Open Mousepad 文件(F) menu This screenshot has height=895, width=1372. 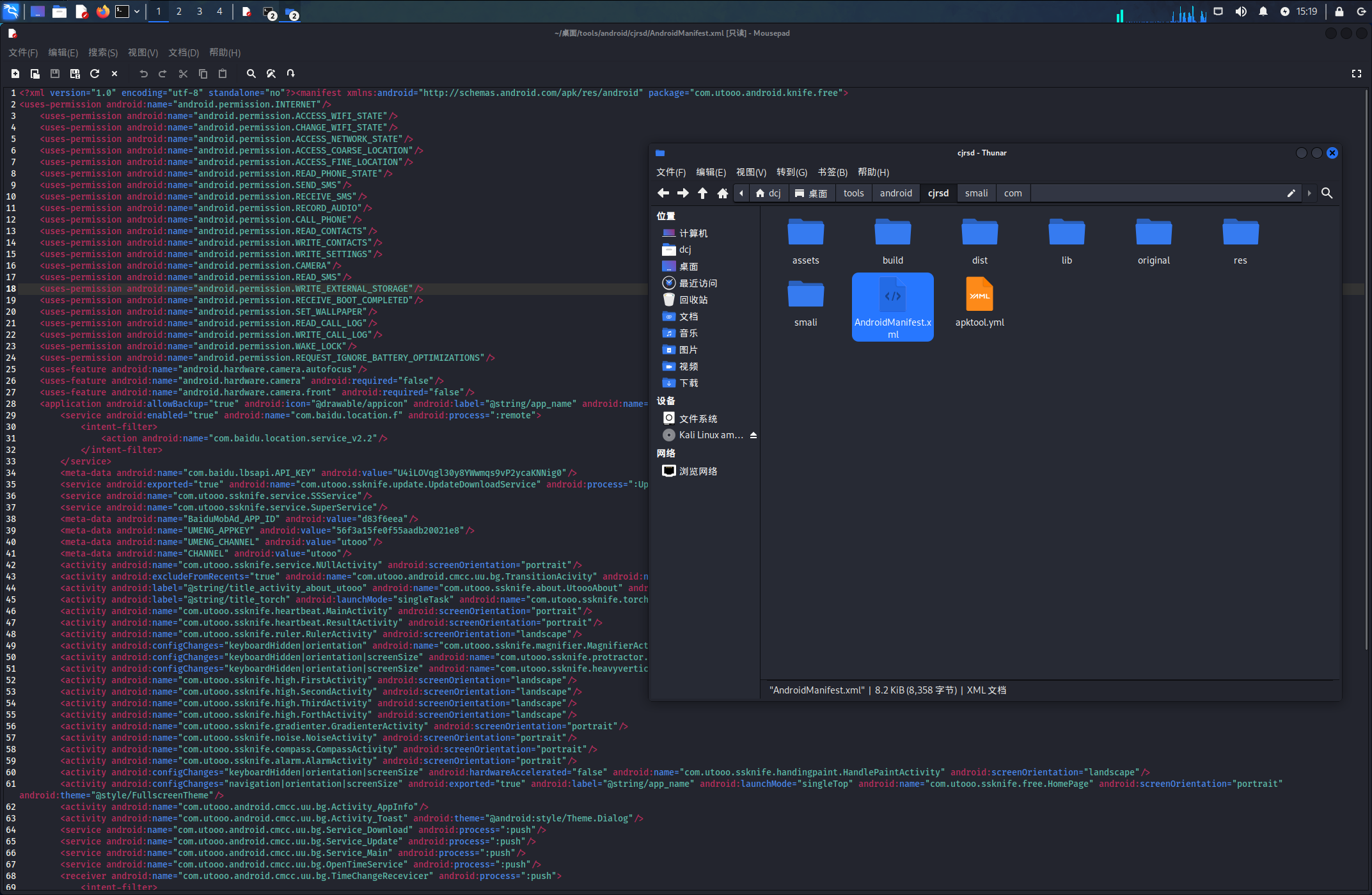click(x=23, y=52)
